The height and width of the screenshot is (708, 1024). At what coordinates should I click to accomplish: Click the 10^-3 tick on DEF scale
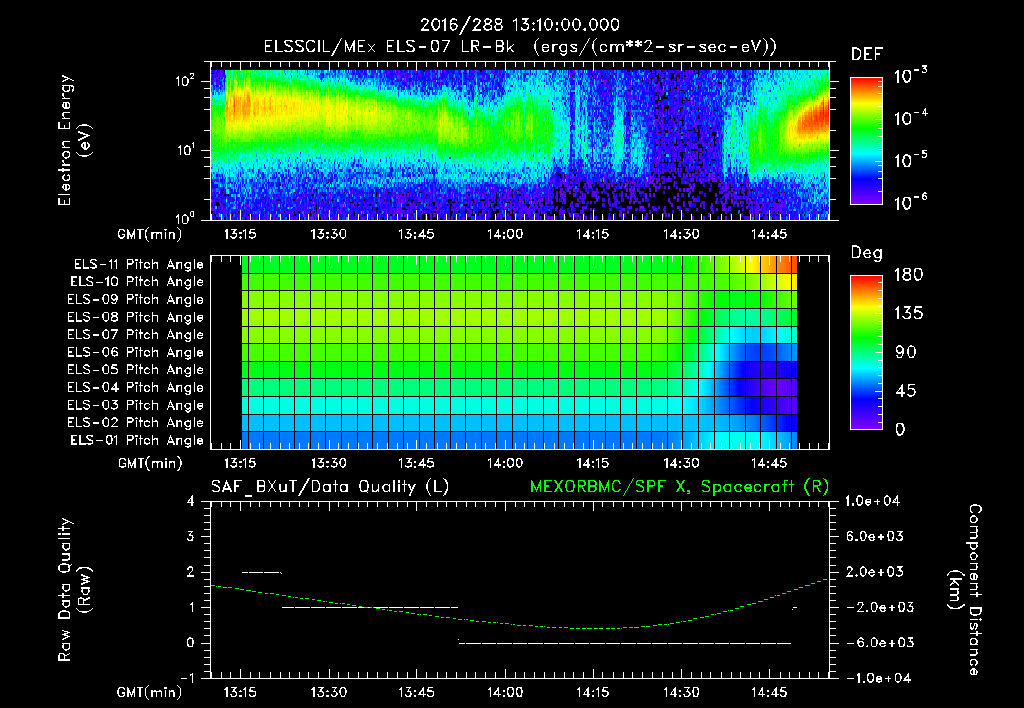point(911,76)
